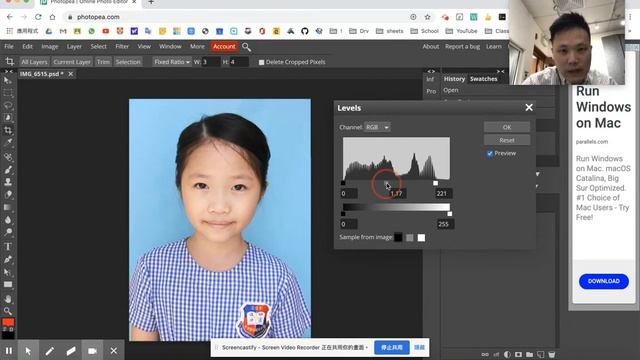Select the Crop tool in left toolbar
The image size is (640, 360).
click(7, 131)
